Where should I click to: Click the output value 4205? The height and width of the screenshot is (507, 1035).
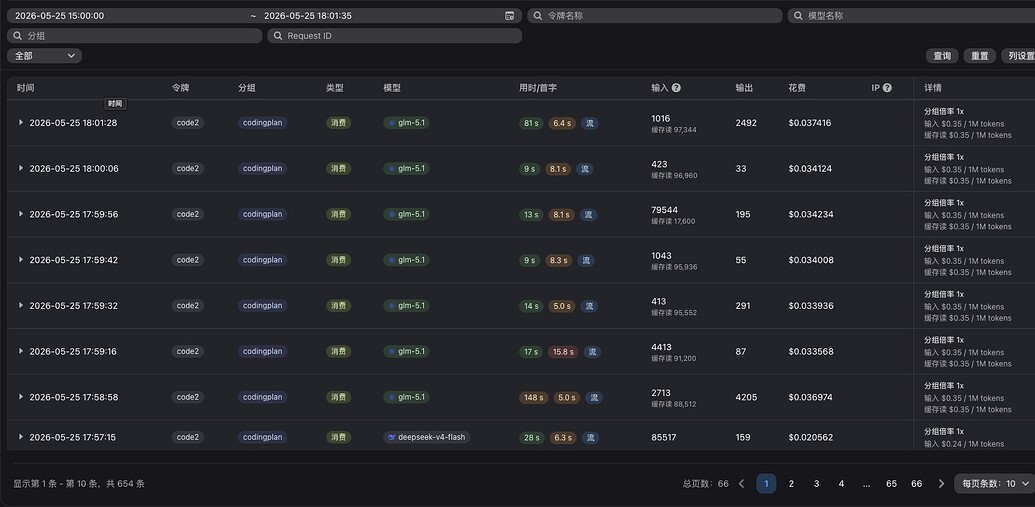pyautogui.click(x=747, y=397)
